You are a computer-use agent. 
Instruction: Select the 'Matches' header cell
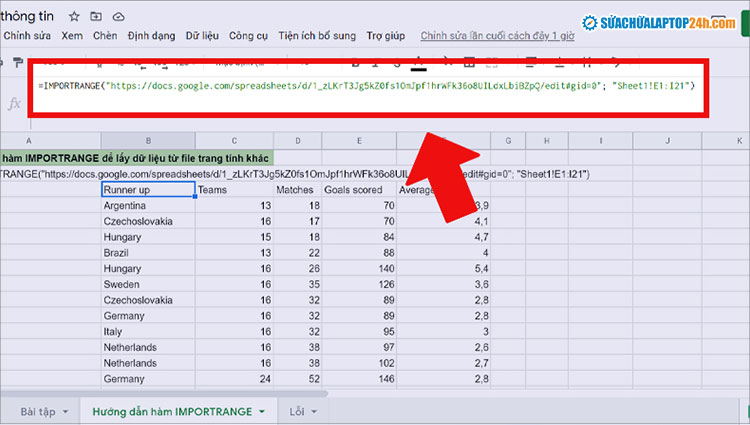298,190
